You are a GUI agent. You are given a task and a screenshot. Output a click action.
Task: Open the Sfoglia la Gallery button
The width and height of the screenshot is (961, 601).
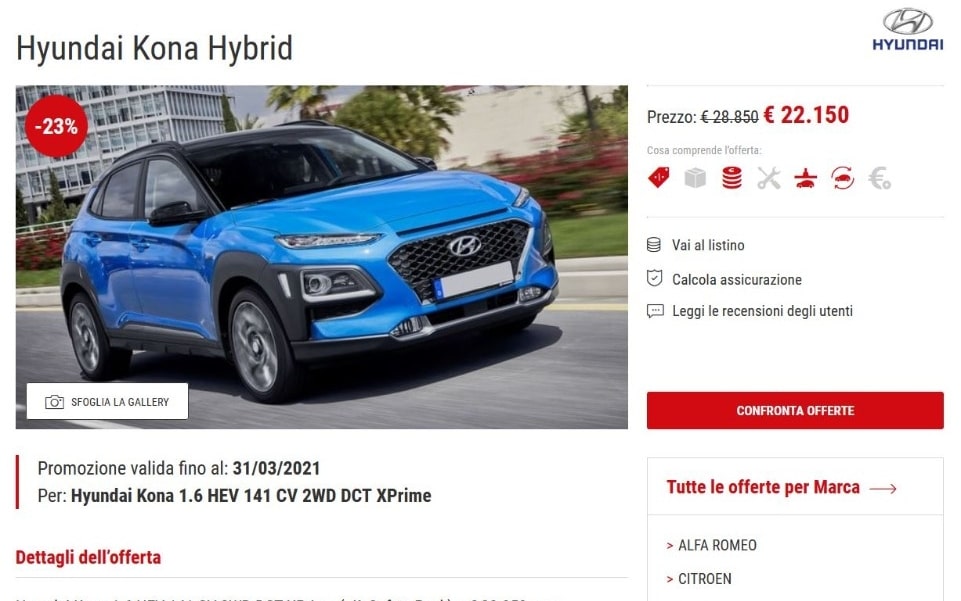[x=107, y=401]
